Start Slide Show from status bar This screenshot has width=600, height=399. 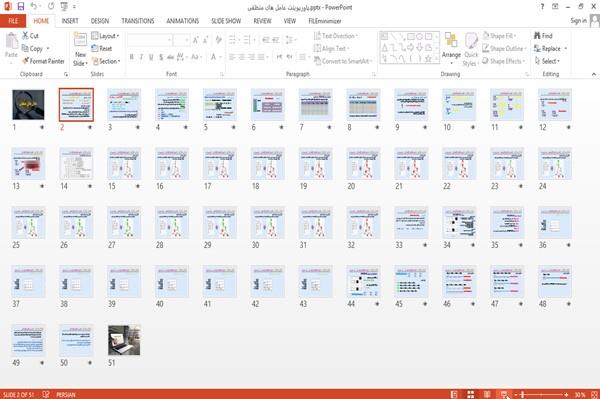(x=504, y=394)
